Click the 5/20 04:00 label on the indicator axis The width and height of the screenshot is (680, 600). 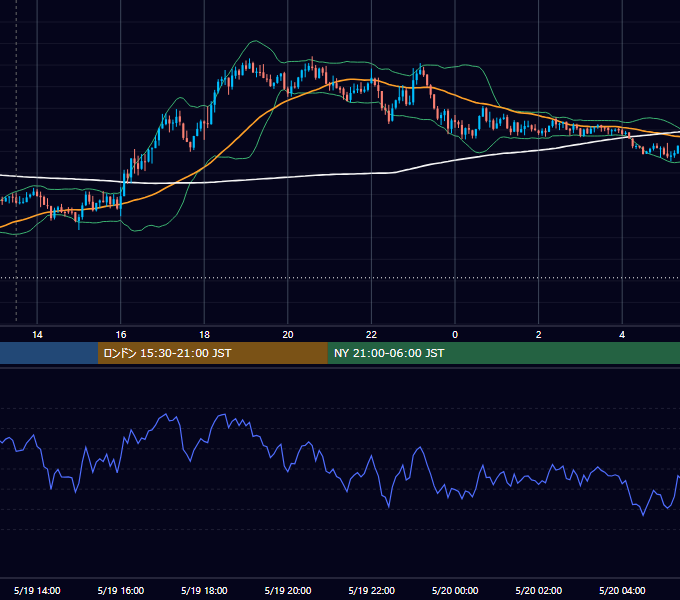click(x=622, y=590)
